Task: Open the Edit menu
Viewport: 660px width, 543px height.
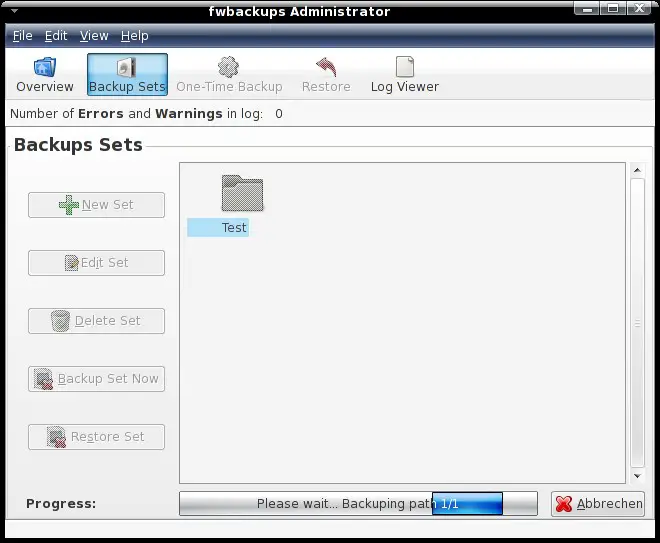Action: tap(56, 36)
